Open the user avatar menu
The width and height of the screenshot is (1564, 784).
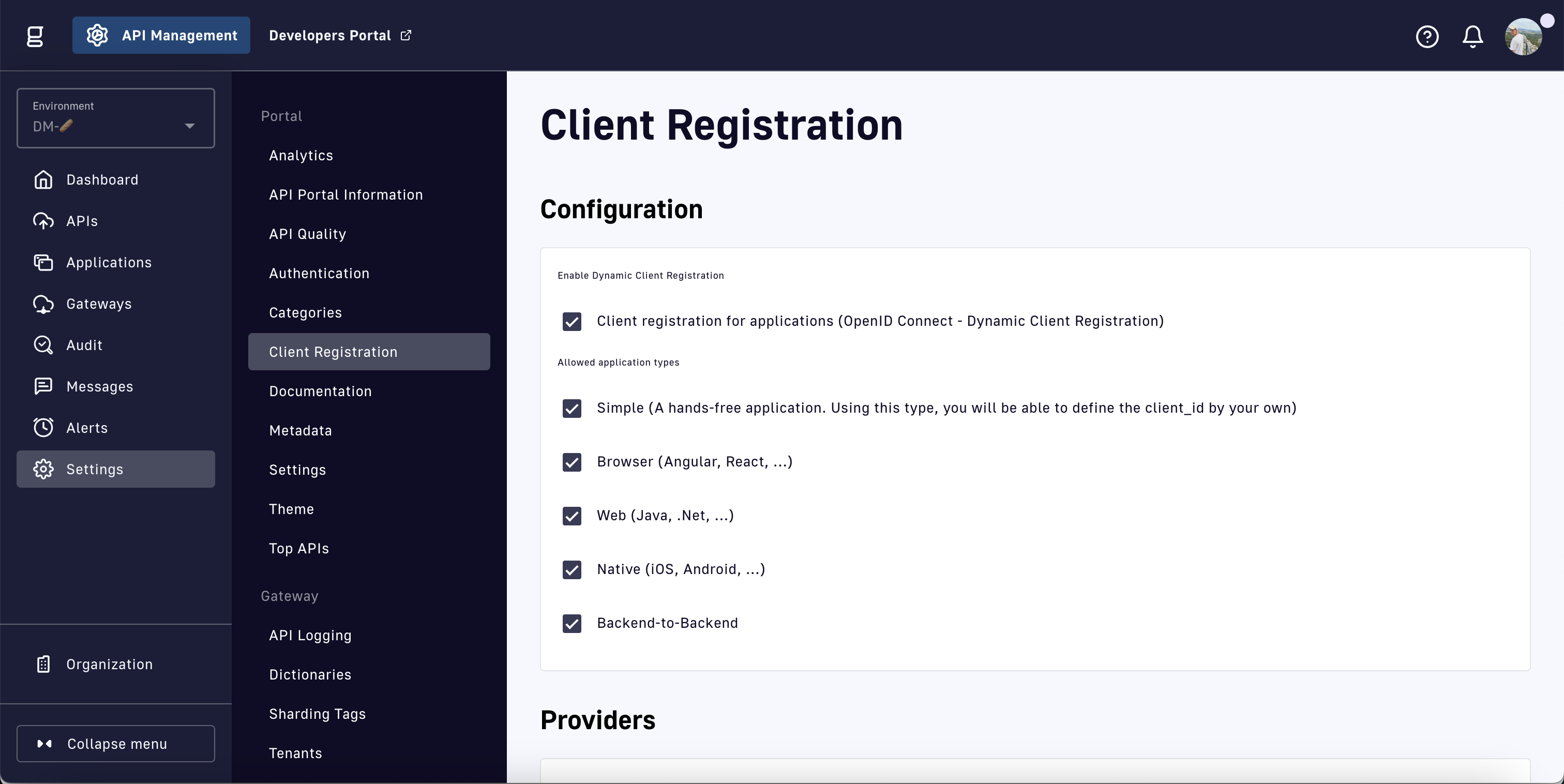click(x=1523, y=36)
